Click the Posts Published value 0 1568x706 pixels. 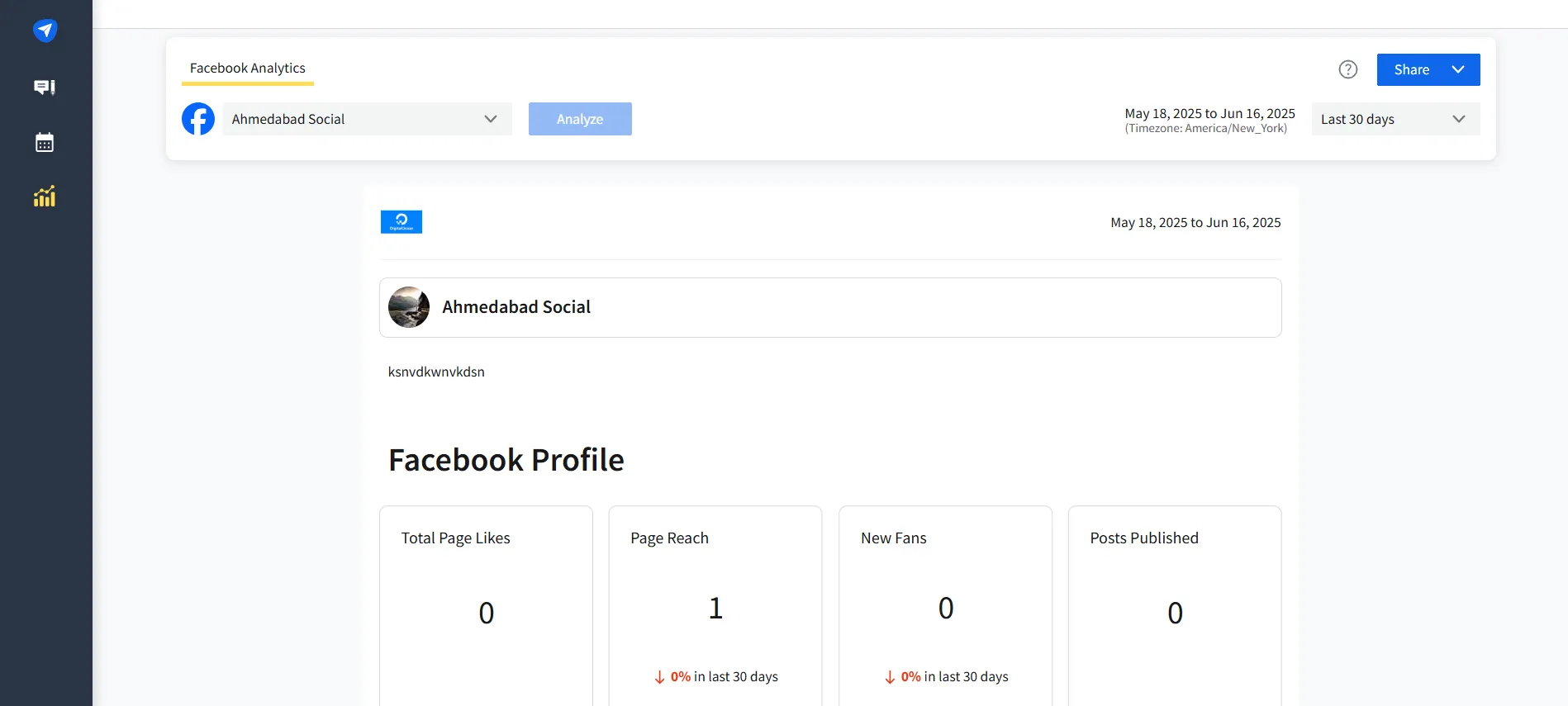[x=1176, y=614]
